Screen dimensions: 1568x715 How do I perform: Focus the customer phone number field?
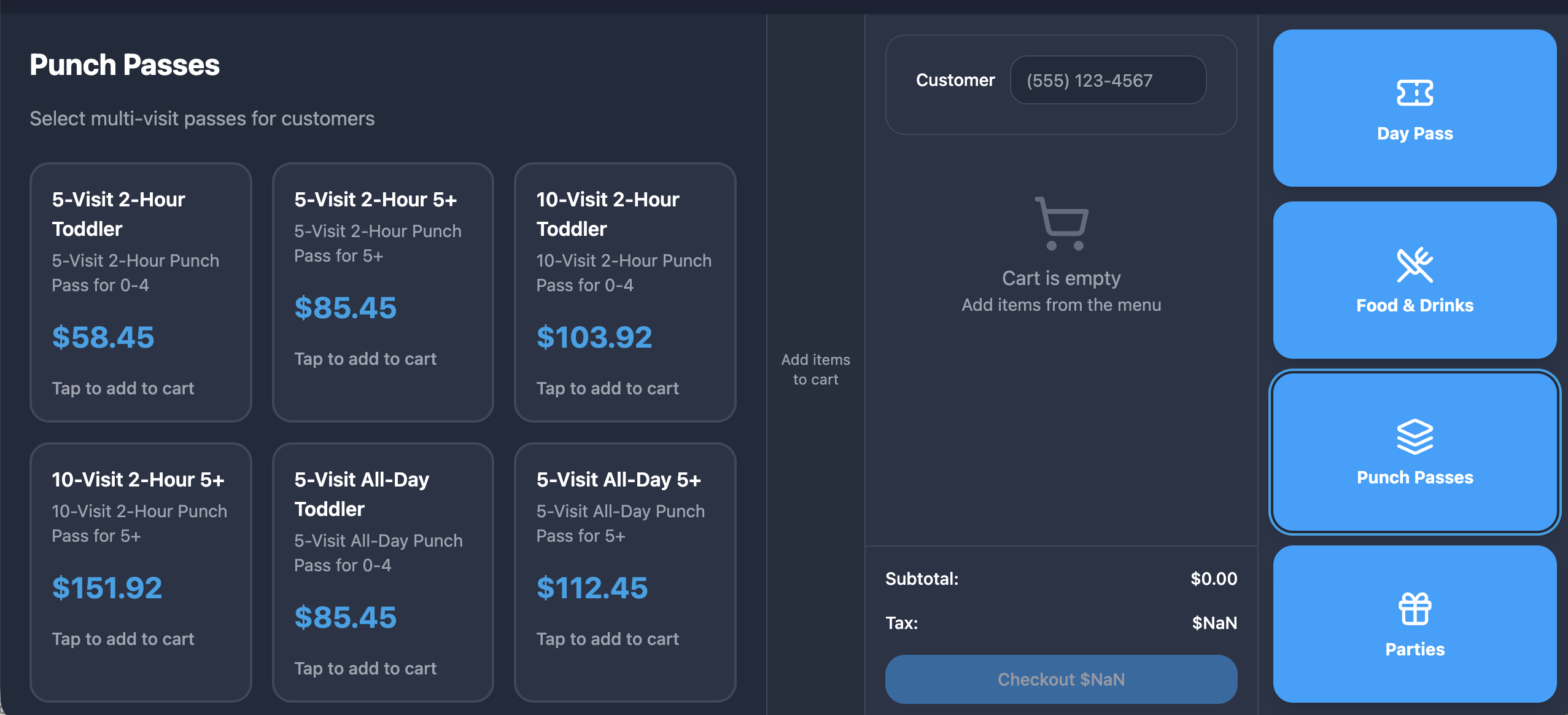1108,80
